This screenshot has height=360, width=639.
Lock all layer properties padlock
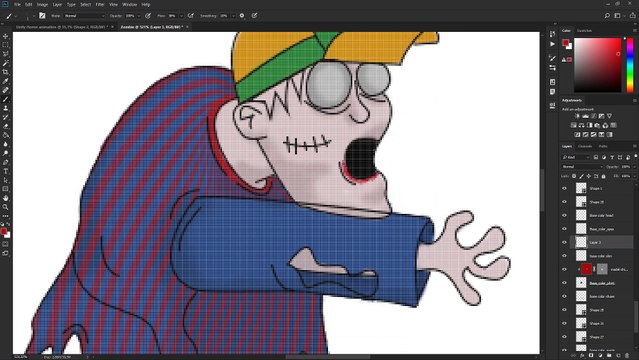pyautogui.click(x=604, y=176)
